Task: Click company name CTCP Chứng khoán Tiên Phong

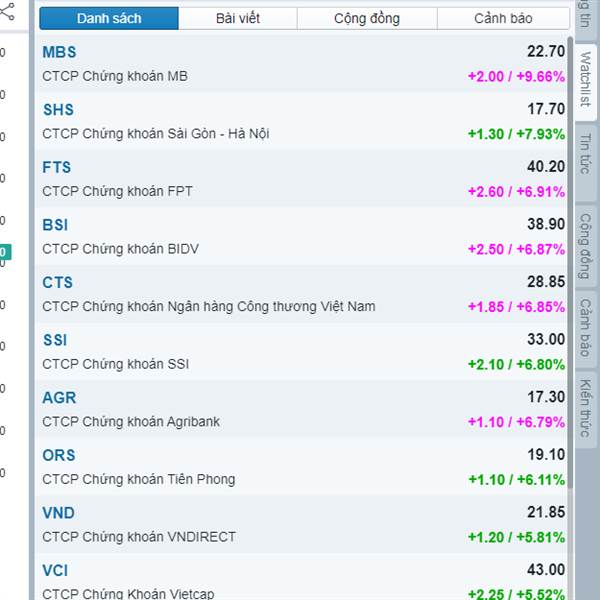Action: pyautogui.click(x=139, y=479)
